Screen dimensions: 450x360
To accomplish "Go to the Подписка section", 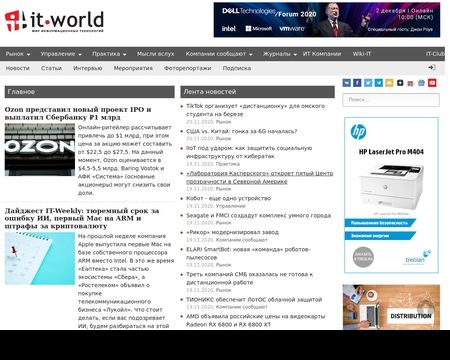I will point(237,68).
